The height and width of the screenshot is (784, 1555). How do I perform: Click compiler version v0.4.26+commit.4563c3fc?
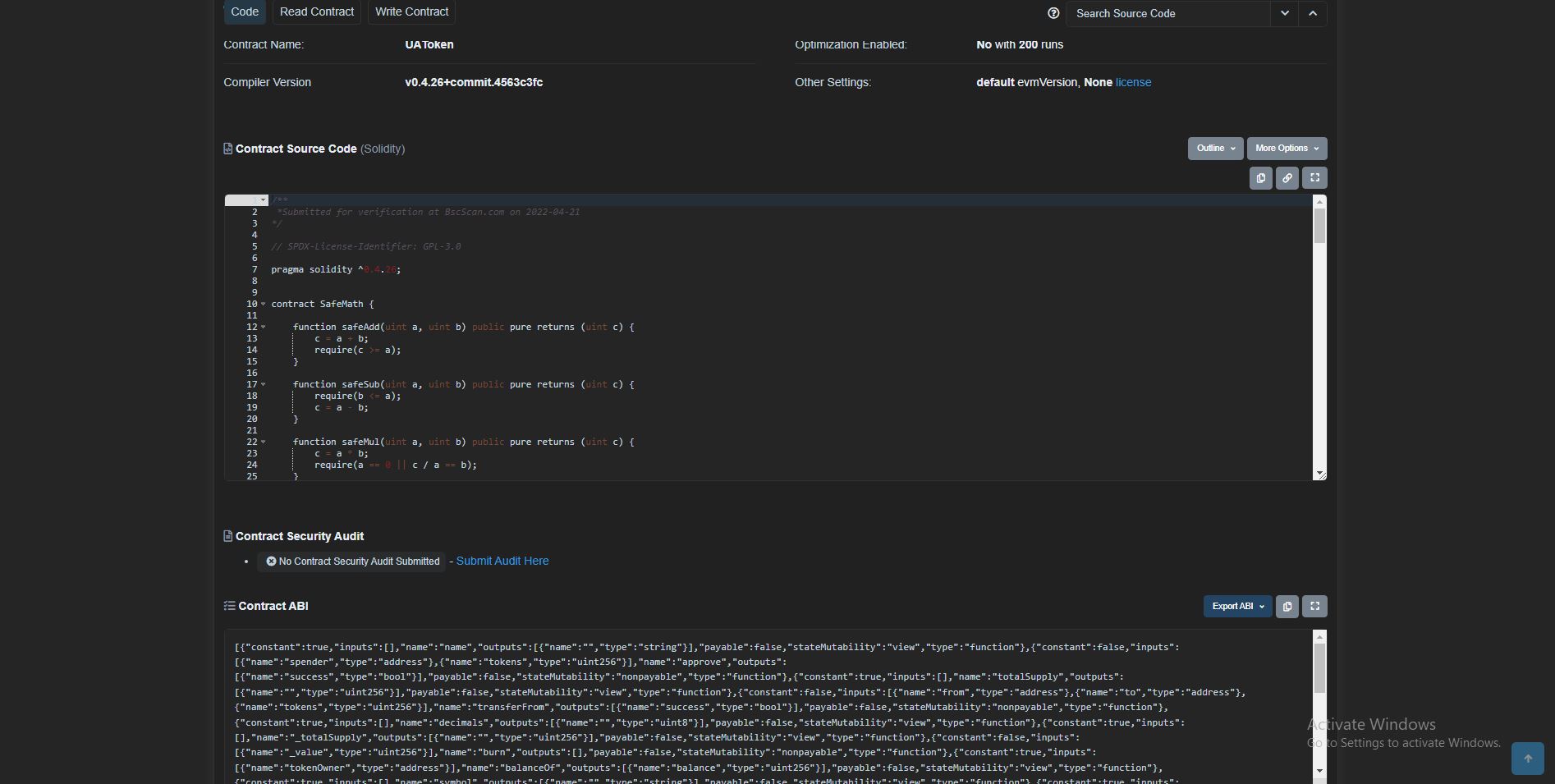click(474, 82)
